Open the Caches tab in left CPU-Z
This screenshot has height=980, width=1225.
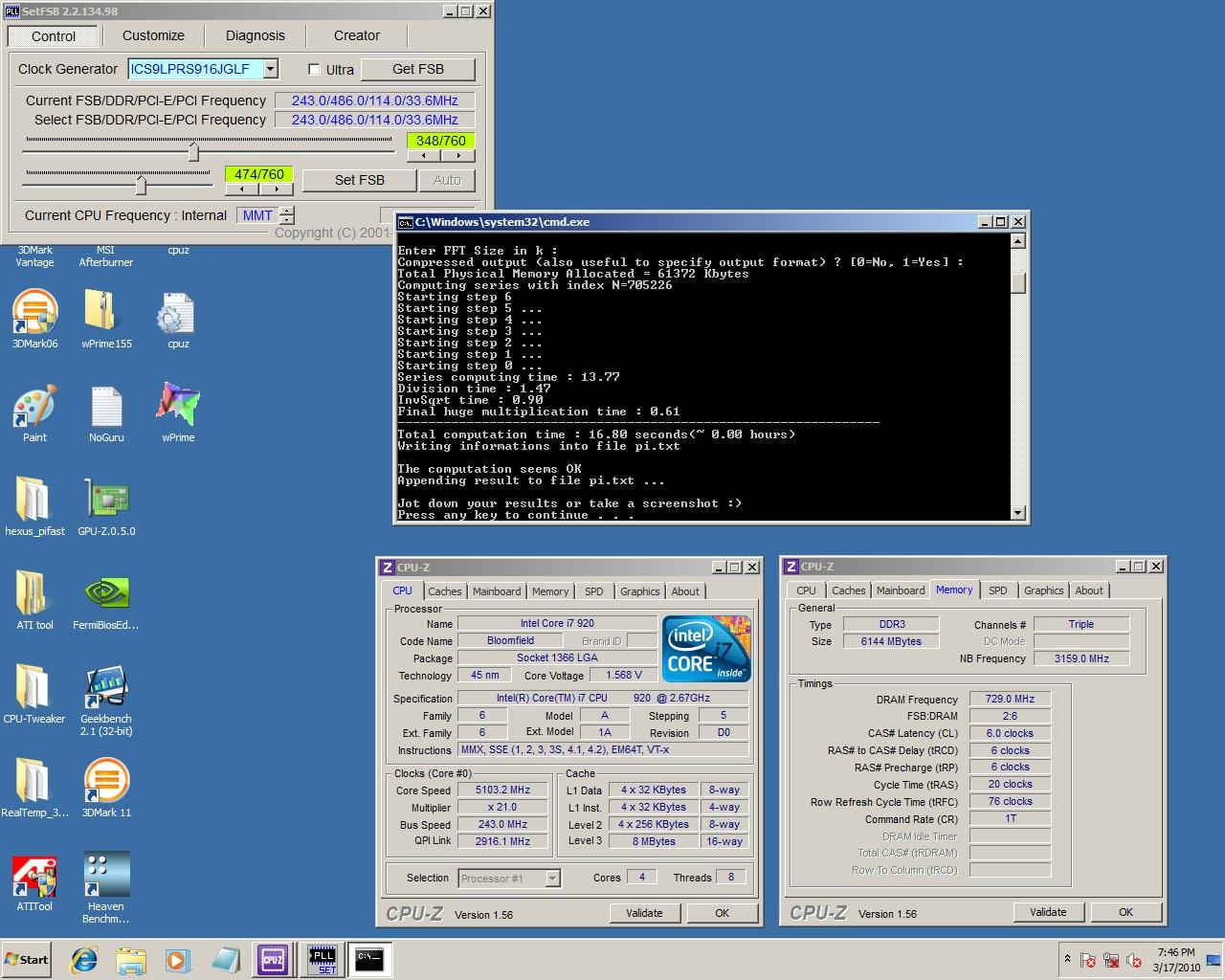(x=445, y=591)
